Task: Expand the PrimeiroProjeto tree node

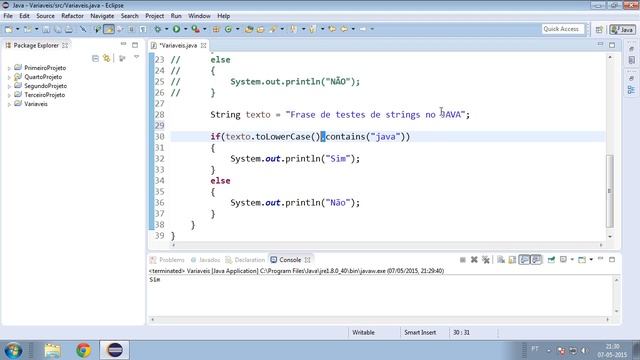Action: pos(9,68)
